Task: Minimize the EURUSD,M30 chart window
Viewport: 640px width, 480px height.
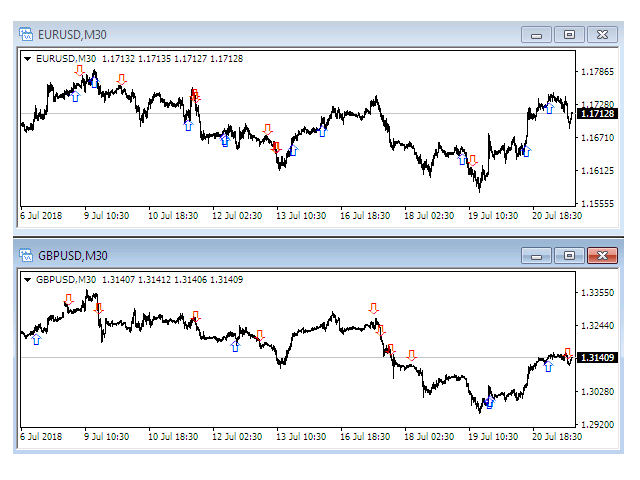Action: [x=536, y=35]
